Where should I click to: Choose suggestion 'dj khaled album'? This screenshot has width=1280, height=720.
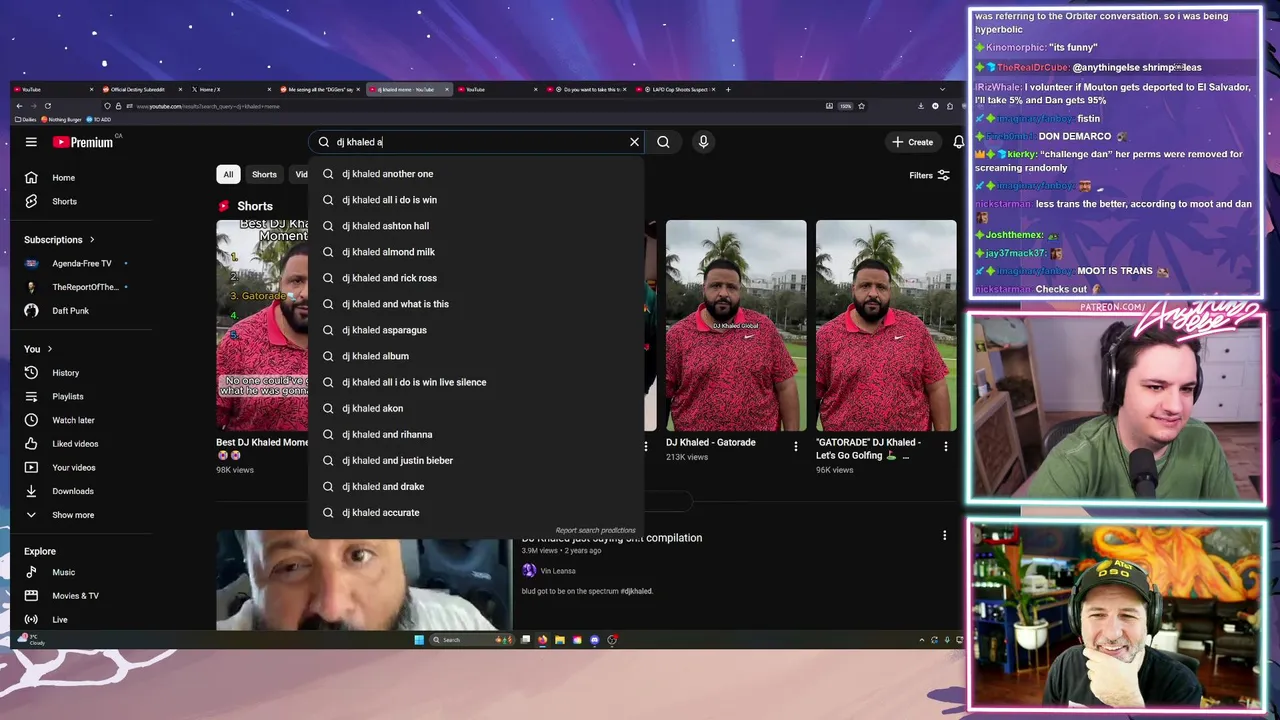(x=475, y=356)
